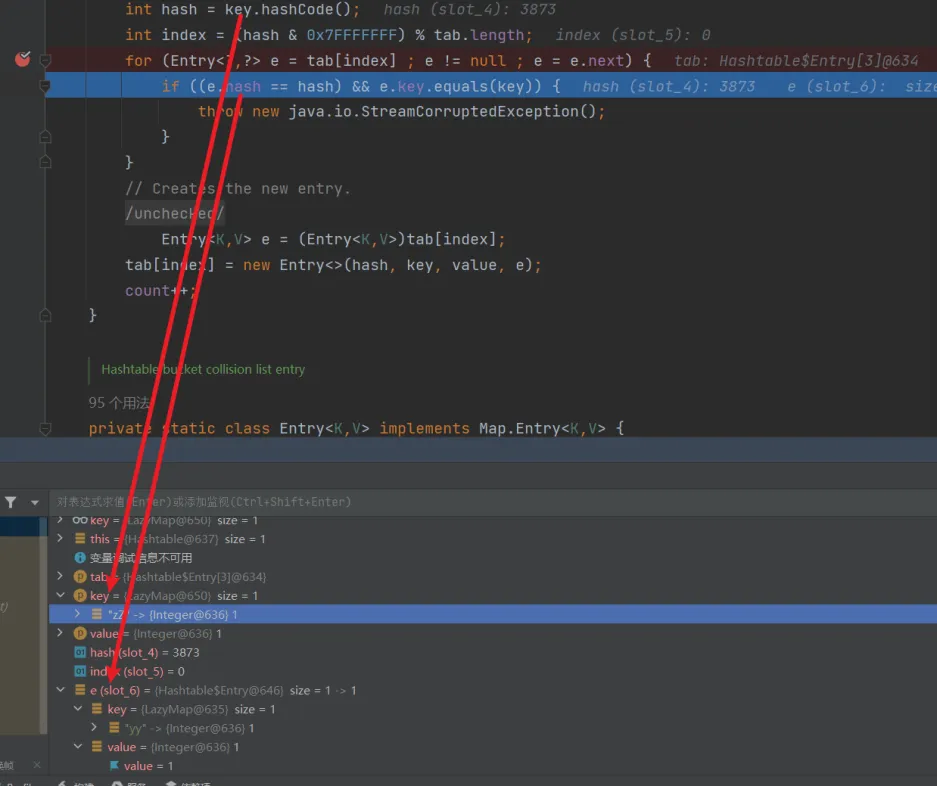937x786 pixels.
Task: Expand the 'tab' Hashtable$Entry[3] variable
Action: click(x=61, y=577)
